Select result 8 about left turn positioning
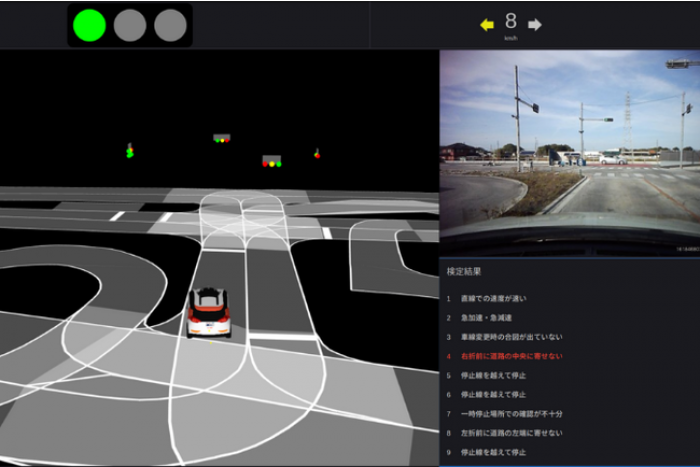 504,432
